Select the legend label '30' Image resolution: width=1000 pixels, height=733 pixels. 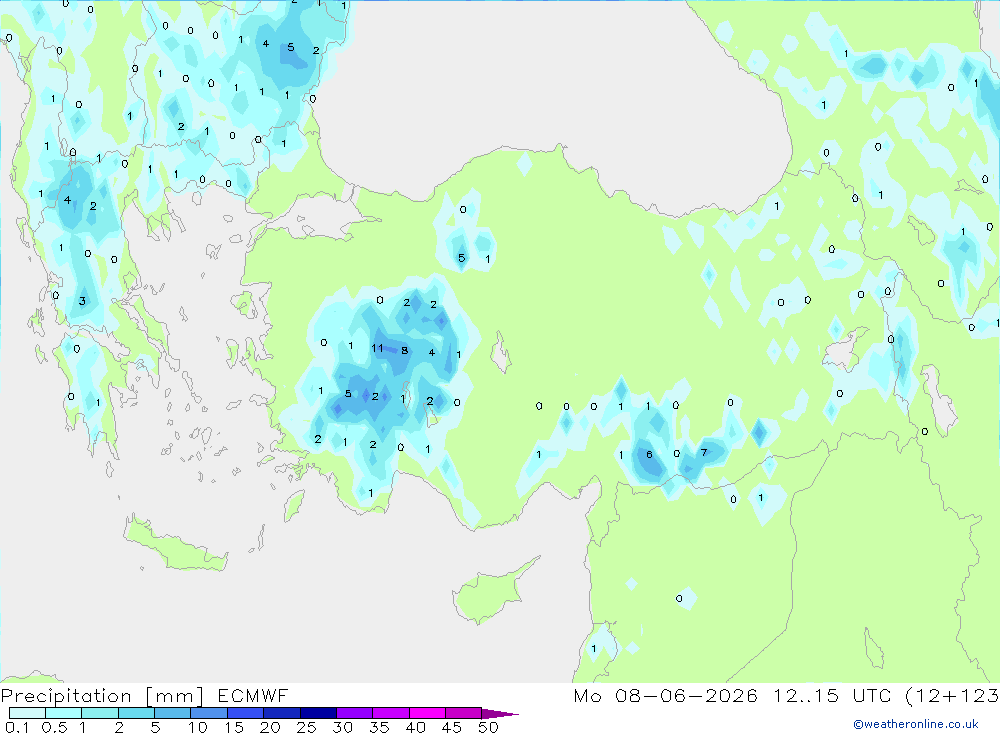[x=342, y=727]
